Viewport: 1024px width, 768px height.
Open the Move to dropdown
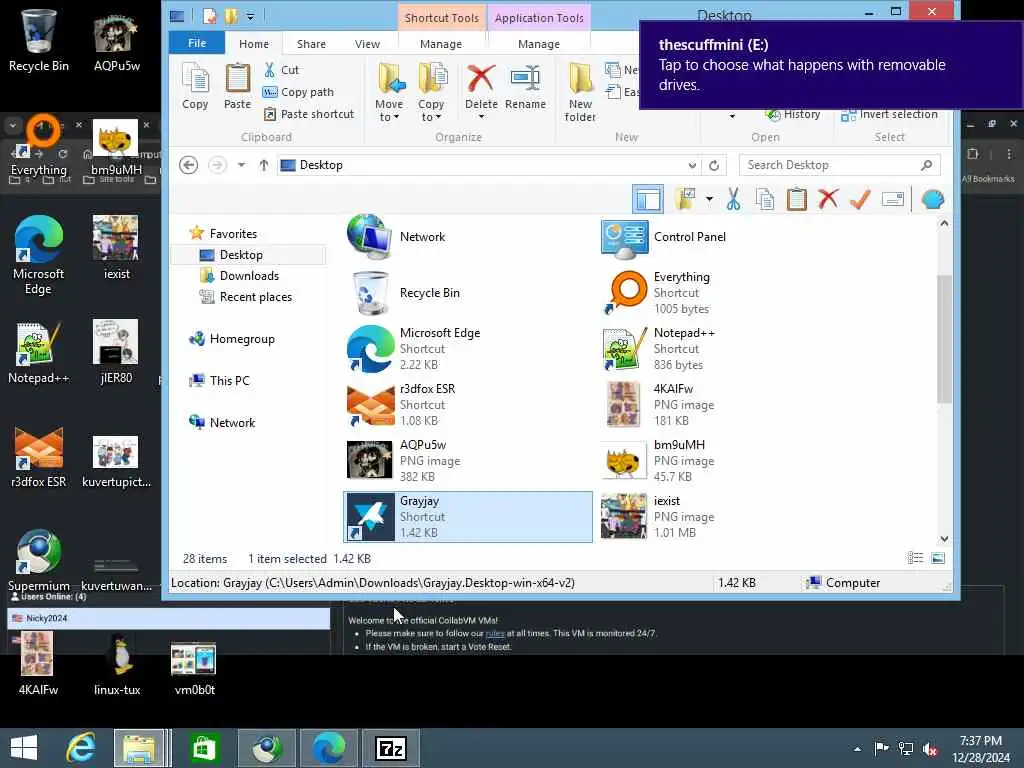(389, 92)
